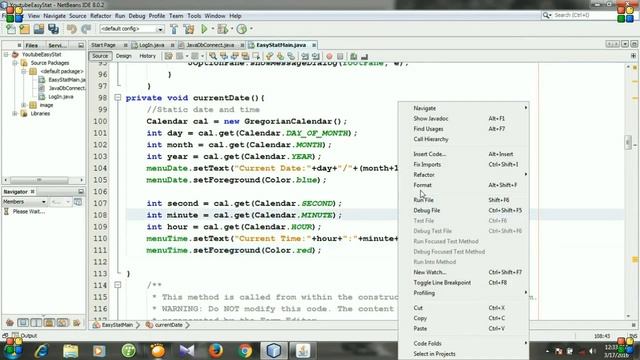The width and height of the screenshot is (640, 360).
Task: Click the Open Project toolbar icon
Action: pyautogui.click(x=39, y=29)
